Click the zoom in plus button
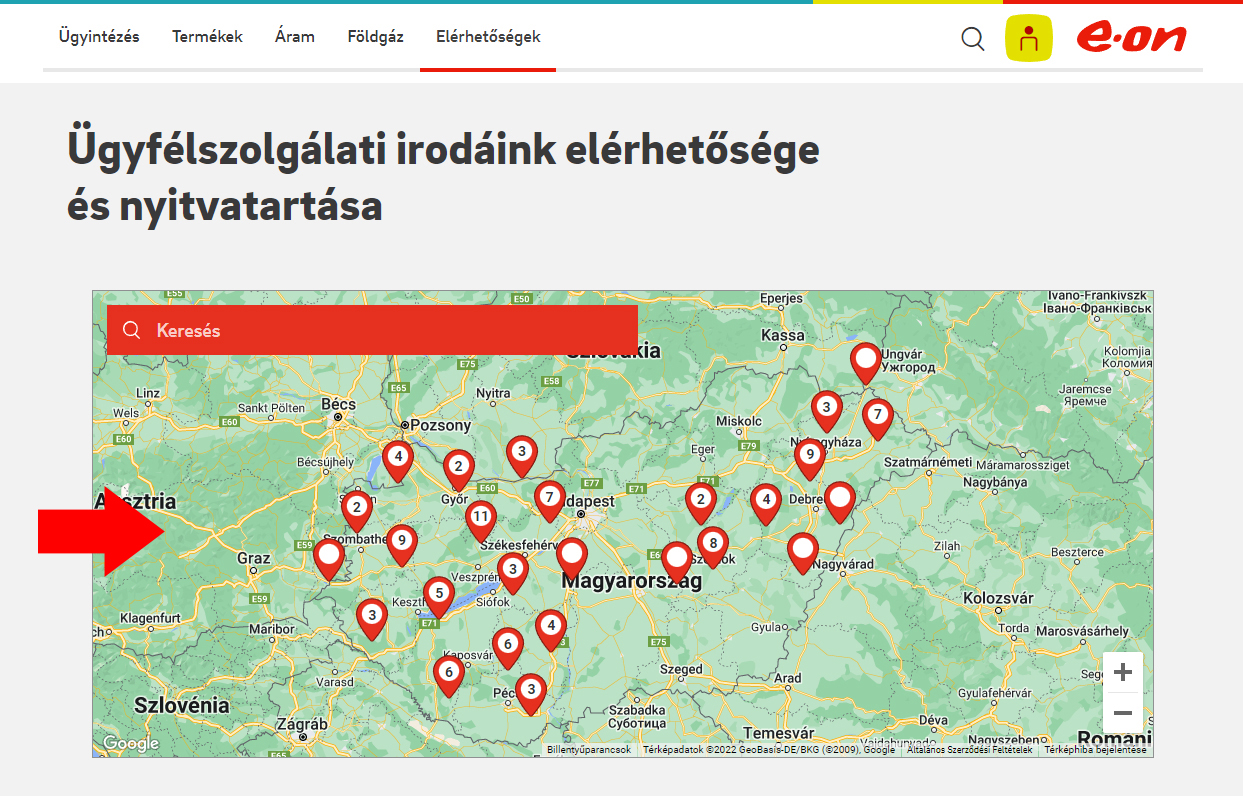Viewport: 1243px width, 796px height. pyautogui.click(x=1122, y=671)
